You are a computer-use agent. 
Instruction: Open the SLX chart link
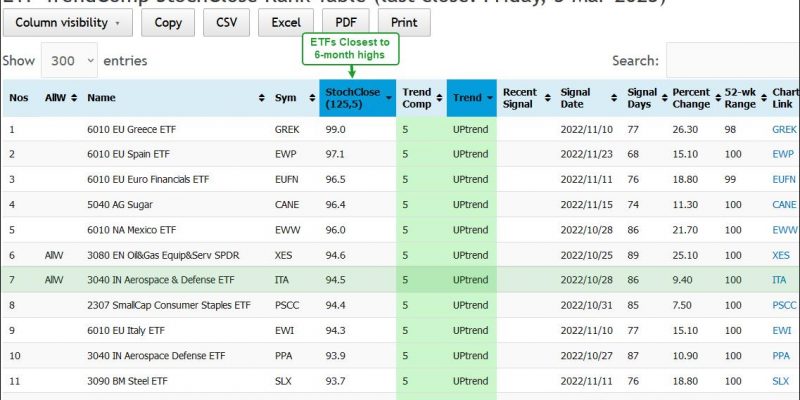click(781, 381)
